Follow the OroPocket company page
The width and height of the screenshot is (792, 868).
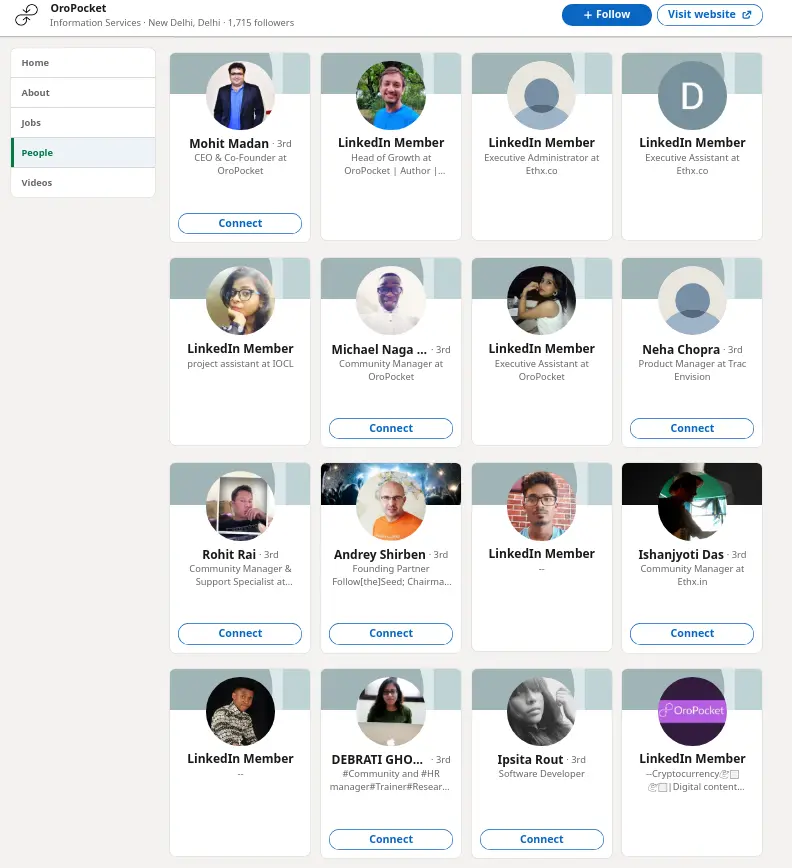(x=606, y=14)
